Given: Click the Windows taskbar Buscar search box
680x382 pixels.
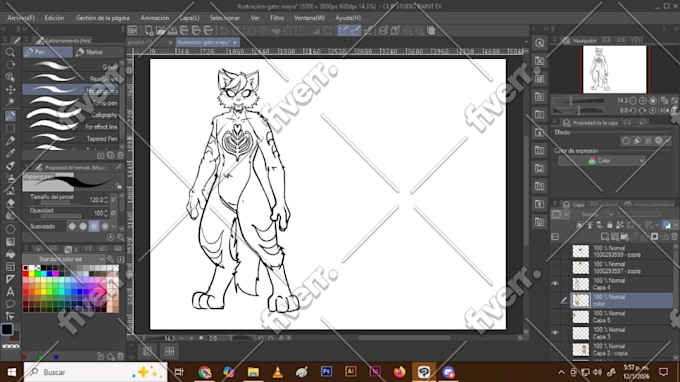Looking at the screenshot, I should tap(95, 372).
